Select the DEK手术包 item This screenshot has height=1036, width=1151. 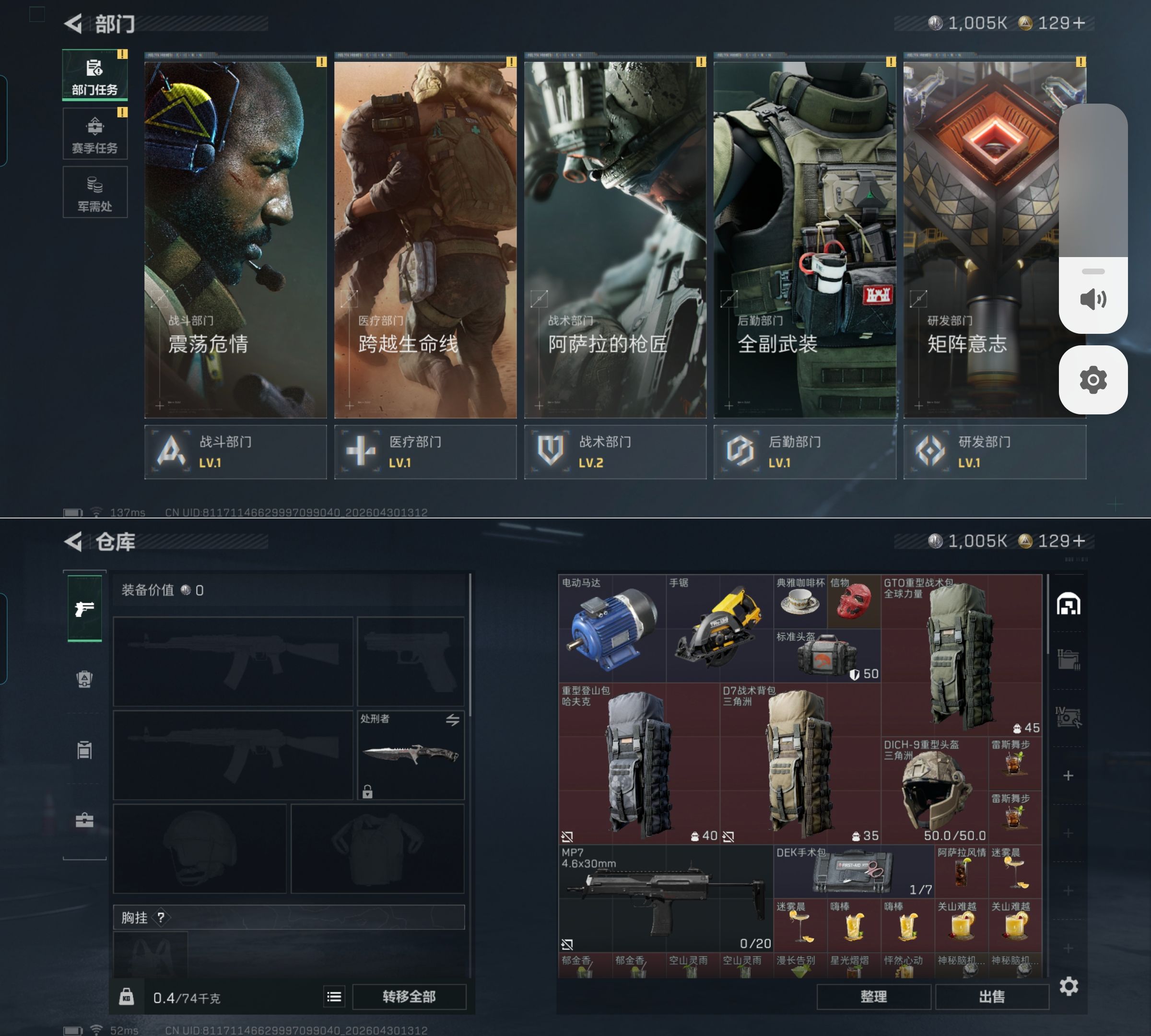pos(854,871)
